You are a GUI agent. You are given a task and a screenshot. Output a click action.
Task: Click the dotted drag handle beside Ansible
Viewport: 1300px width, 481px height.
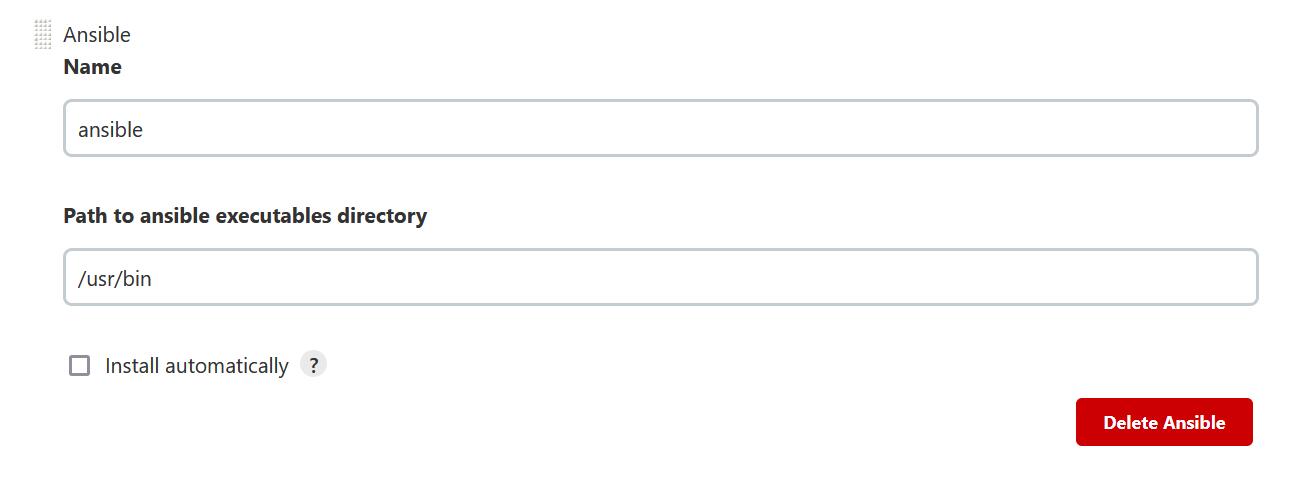point(42,35)
